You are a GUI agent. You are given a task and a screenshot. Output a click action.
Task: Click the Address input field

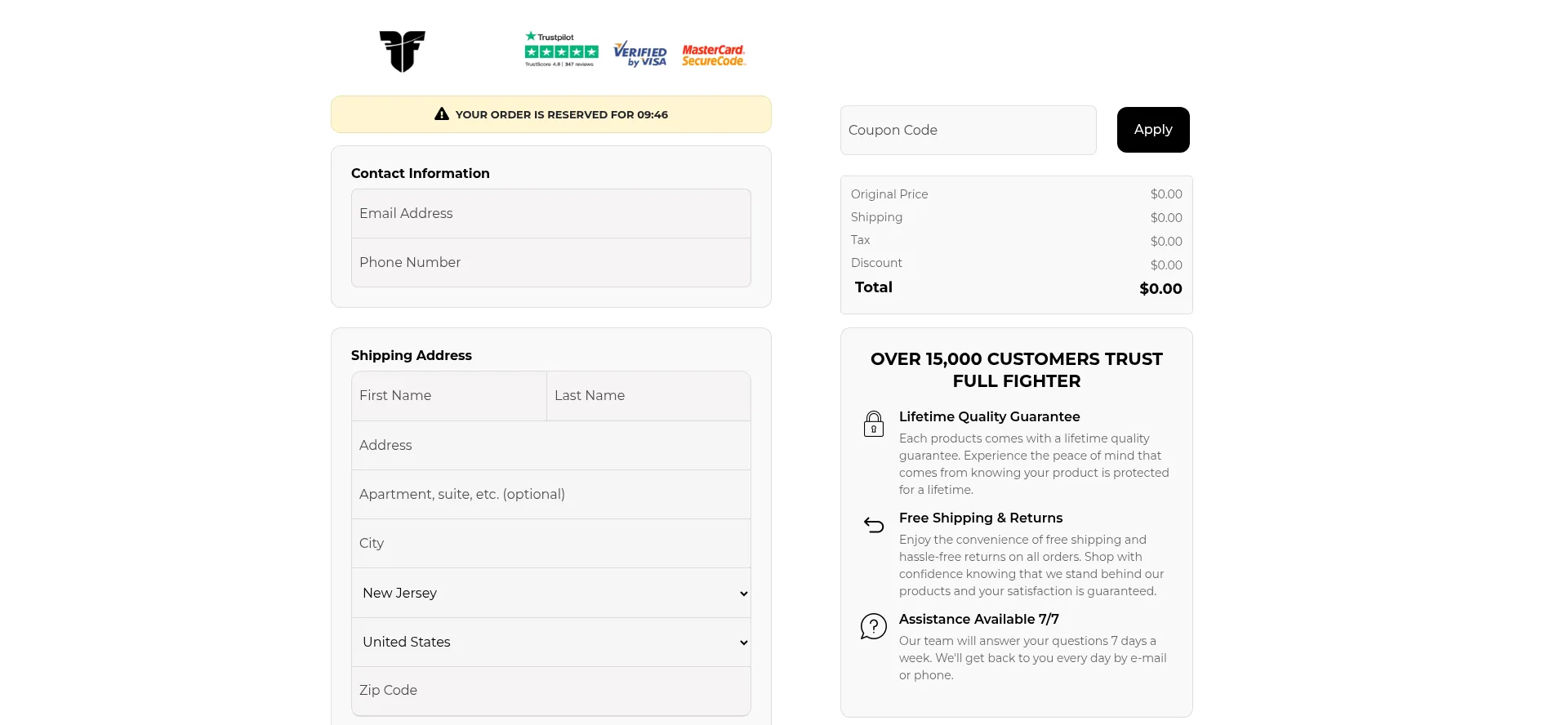click(x=551, y=445)
